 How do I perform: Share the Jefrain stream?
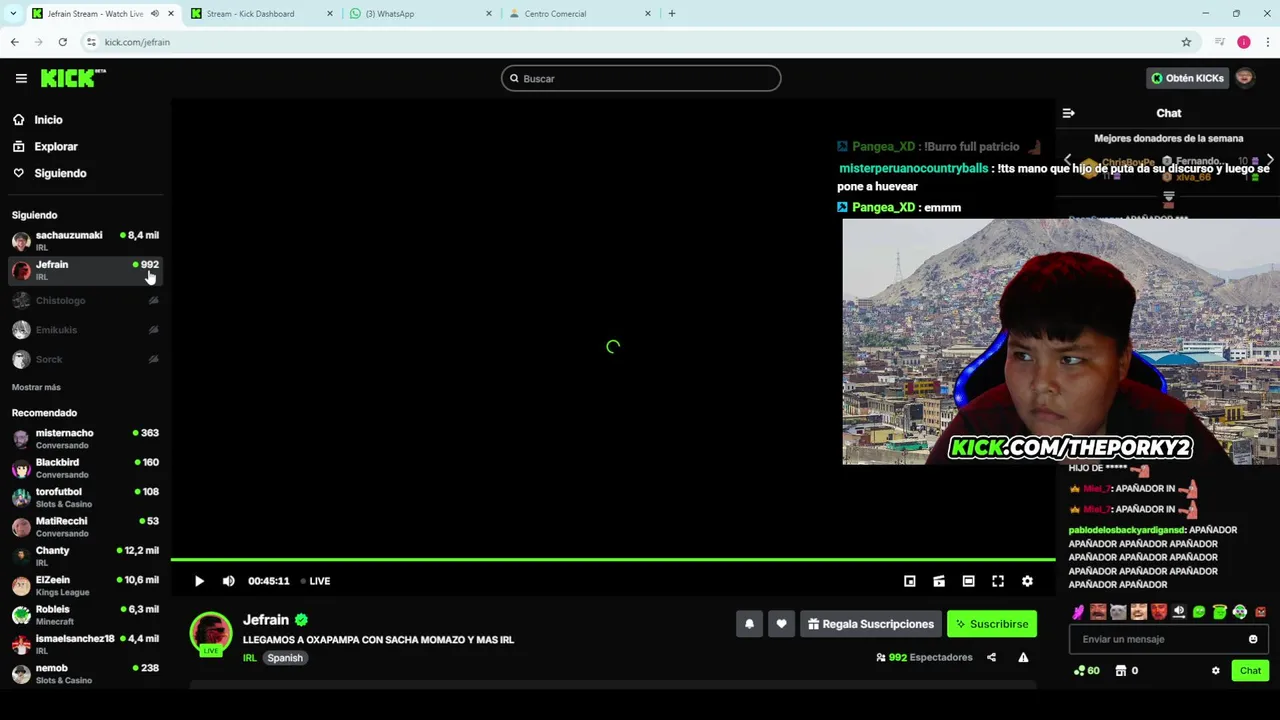(x=991, y=657)
